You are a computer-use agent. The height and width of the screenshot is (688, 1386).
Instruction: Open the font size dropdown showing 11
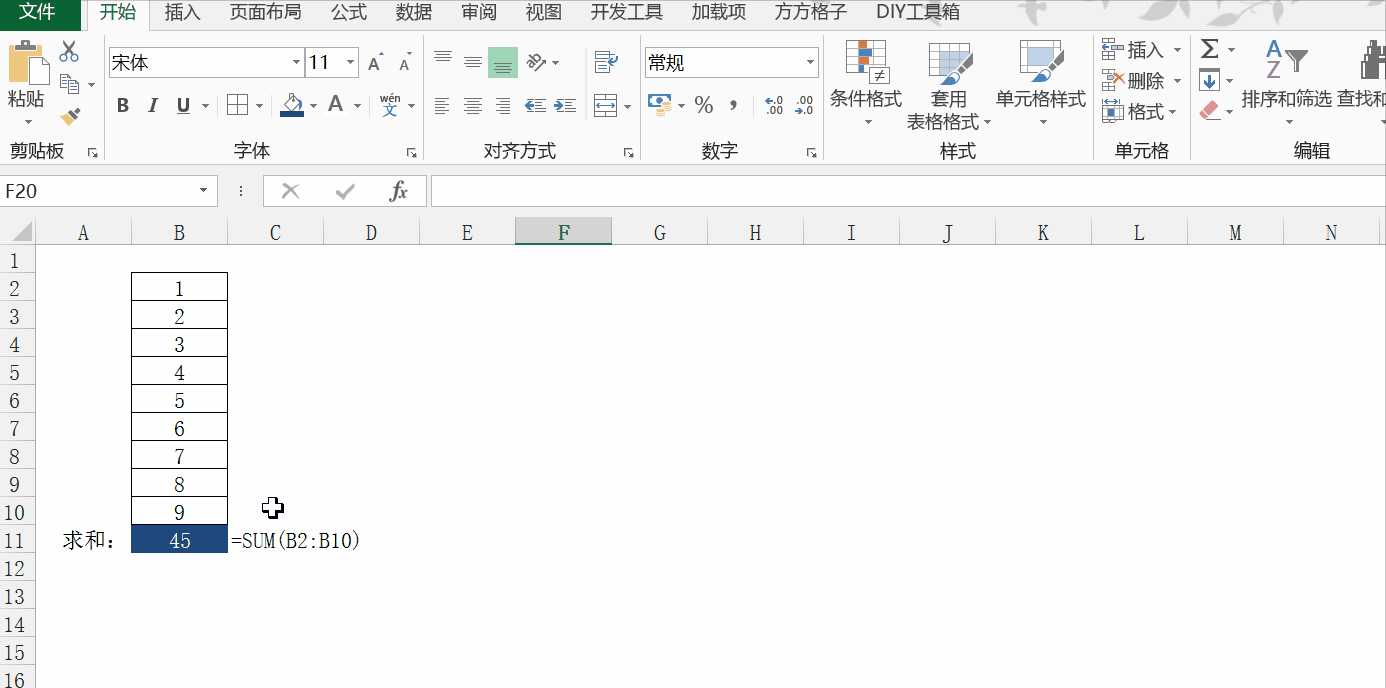point(351,63)
